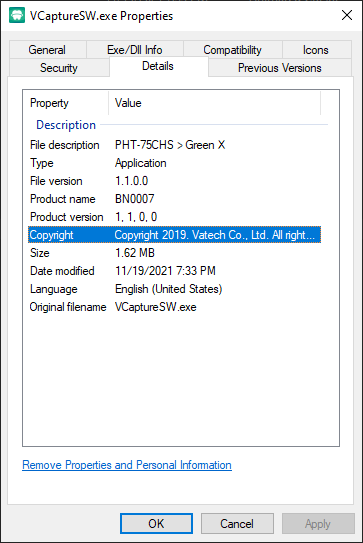The height and width of the screenshot is (543, 363).
Task: Click the Cancel button
Action: click(237, 523)
